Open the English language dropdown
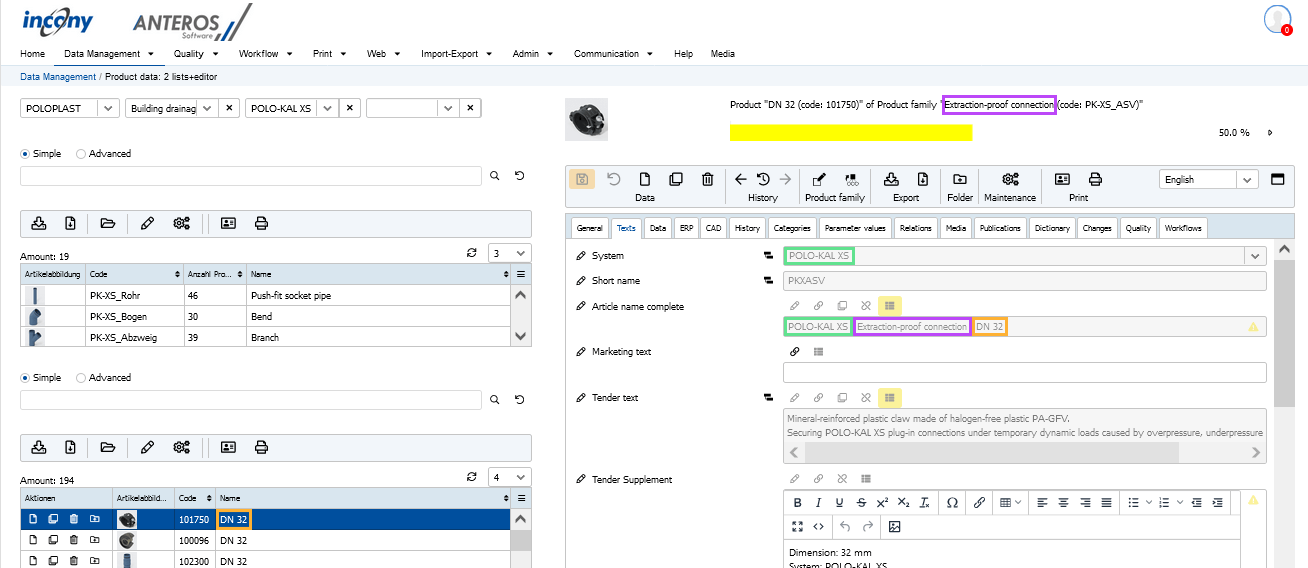This screenshot has height=568, width=1308. (1247, 180)
